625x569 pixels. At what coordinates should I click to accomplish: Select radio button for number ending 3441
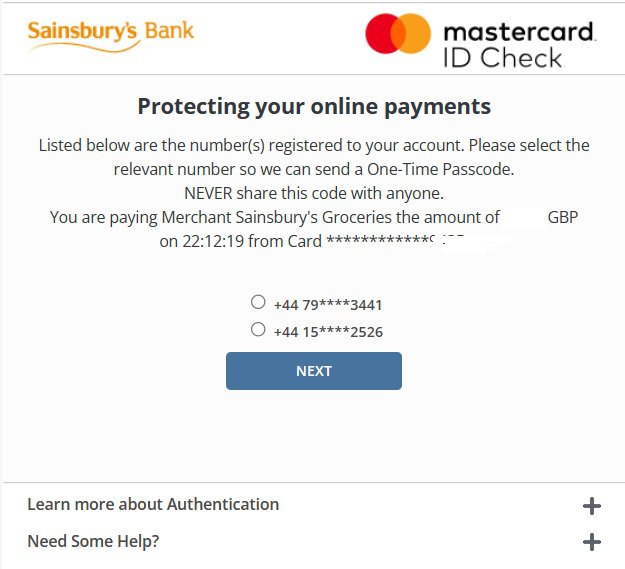(x=258, y=302)
